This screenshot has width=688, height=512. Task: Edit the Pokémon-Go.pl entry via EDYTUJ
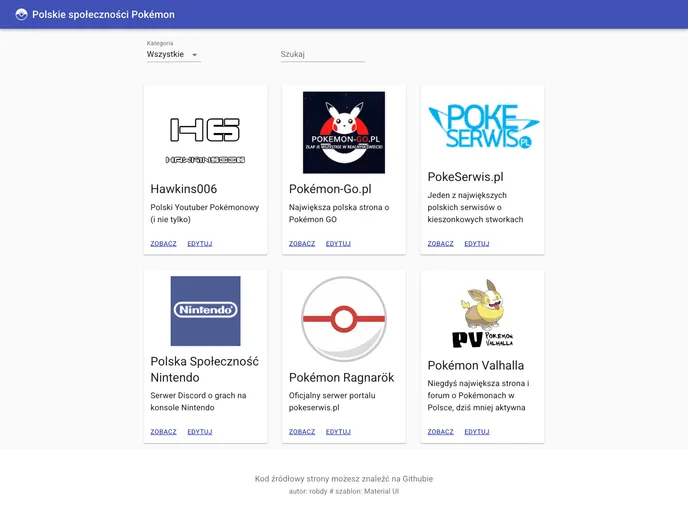[x=338, y=244]
